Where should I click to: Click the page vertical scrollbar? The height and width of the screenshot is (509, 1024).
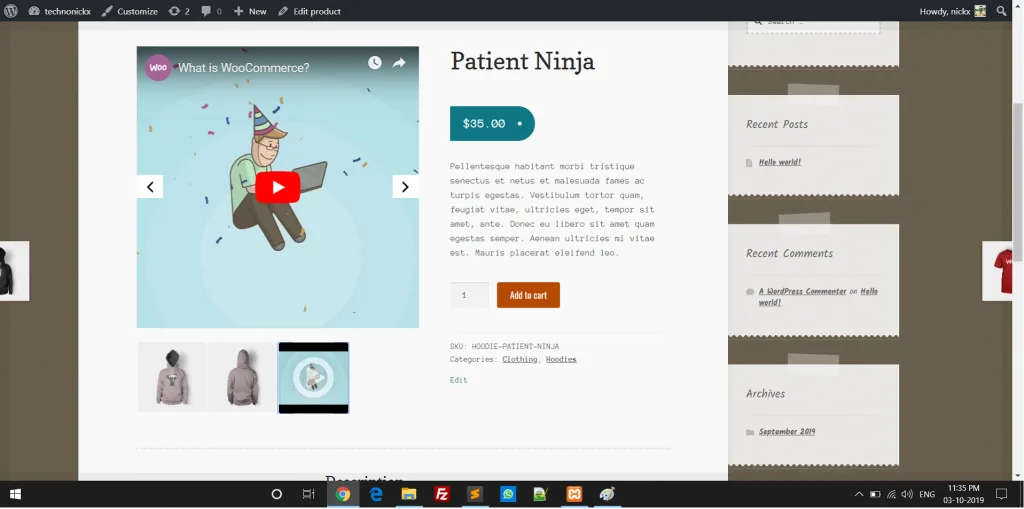coord(1017,183)
